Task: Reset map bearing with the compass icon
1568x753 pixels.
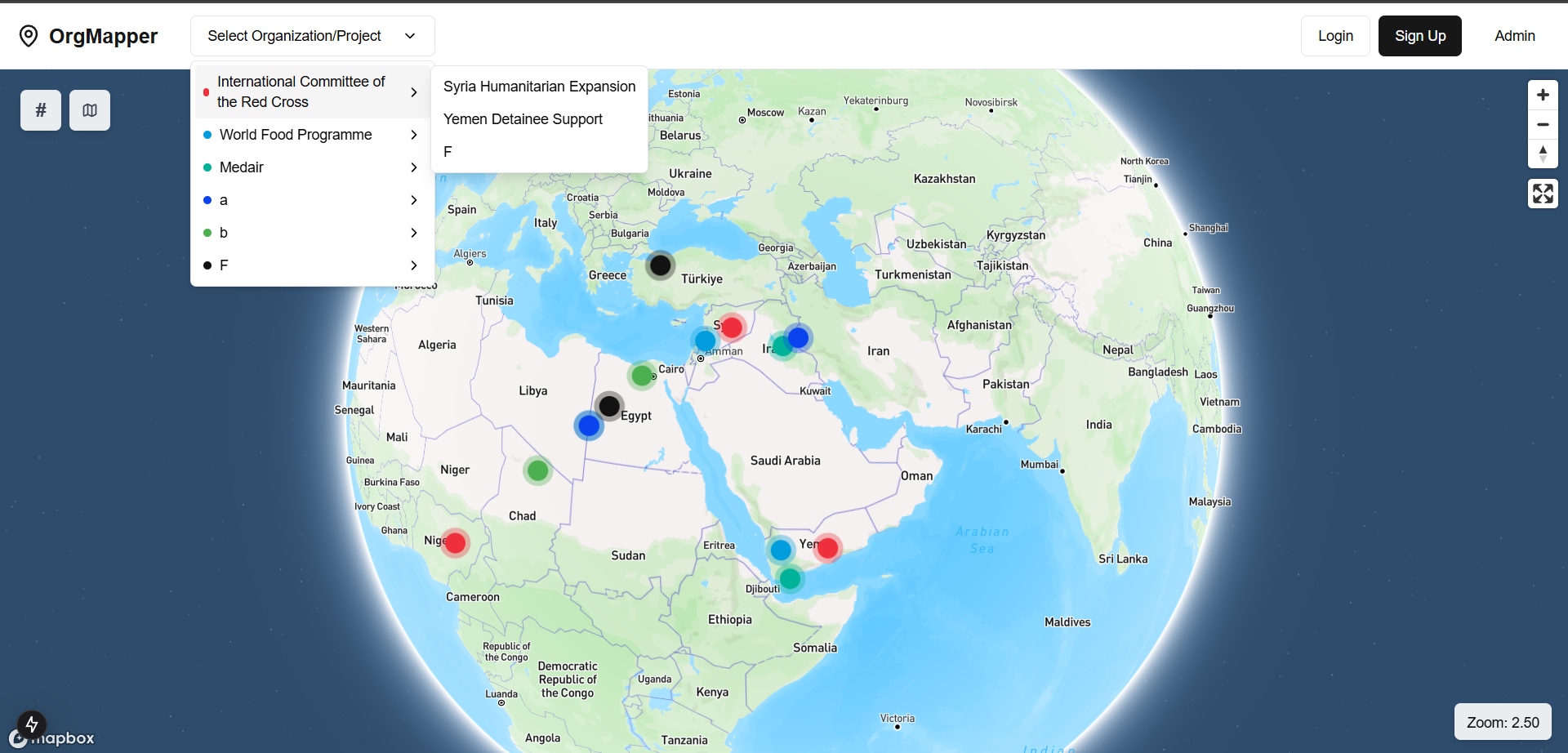Action: (1543, 154)
